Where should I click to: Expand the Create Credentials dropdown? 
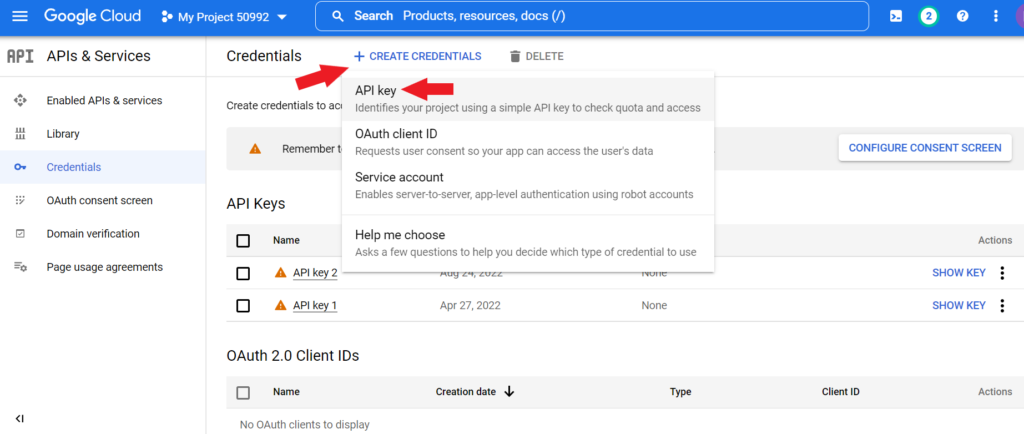pyautogui.click(x=417, y=56)
